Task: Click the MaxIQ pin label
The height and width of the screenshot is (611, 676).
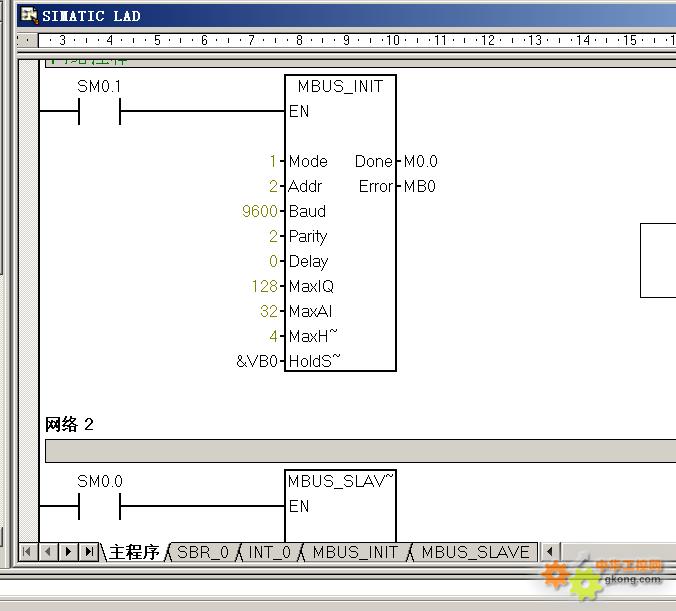Action: point(311,286)
